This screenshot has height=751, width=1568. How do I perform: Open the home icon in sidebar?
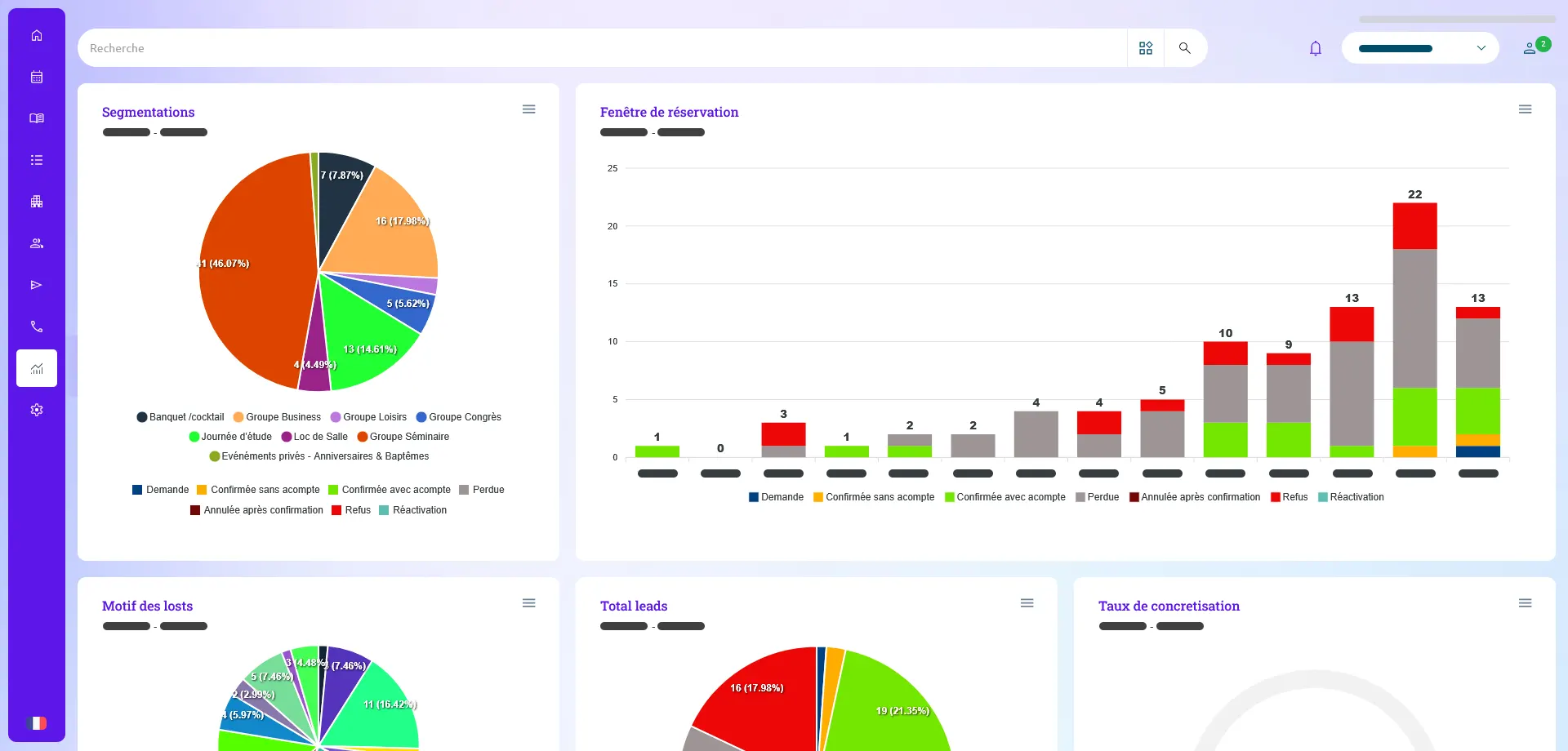37,35
